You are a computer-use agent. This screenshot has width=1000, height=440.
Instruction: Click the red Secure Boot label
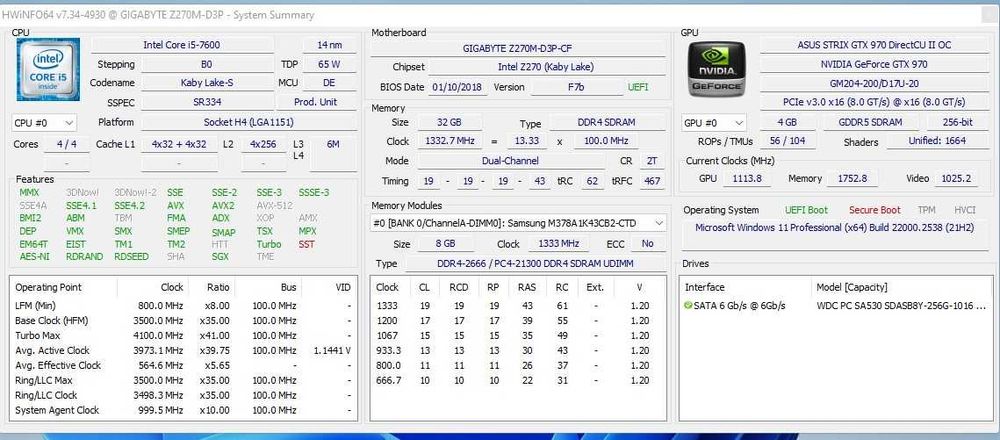pos(874,210)
